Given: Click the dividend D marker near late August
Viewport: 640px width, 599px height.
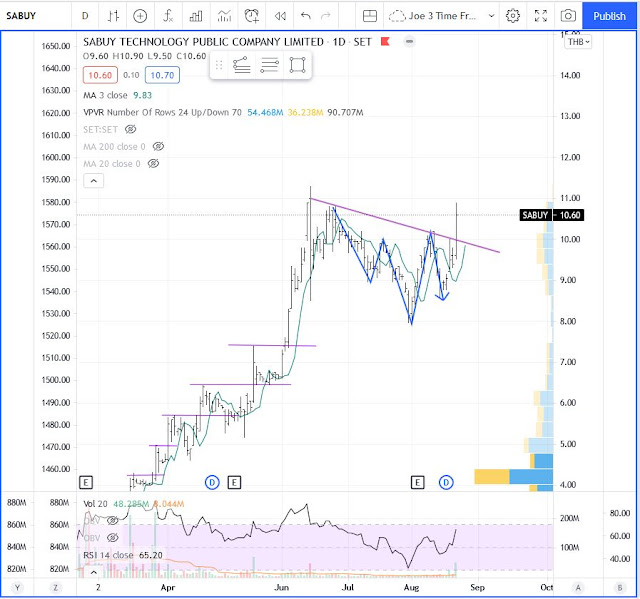Looking at the screenshot, I should (x=446, y=482).
